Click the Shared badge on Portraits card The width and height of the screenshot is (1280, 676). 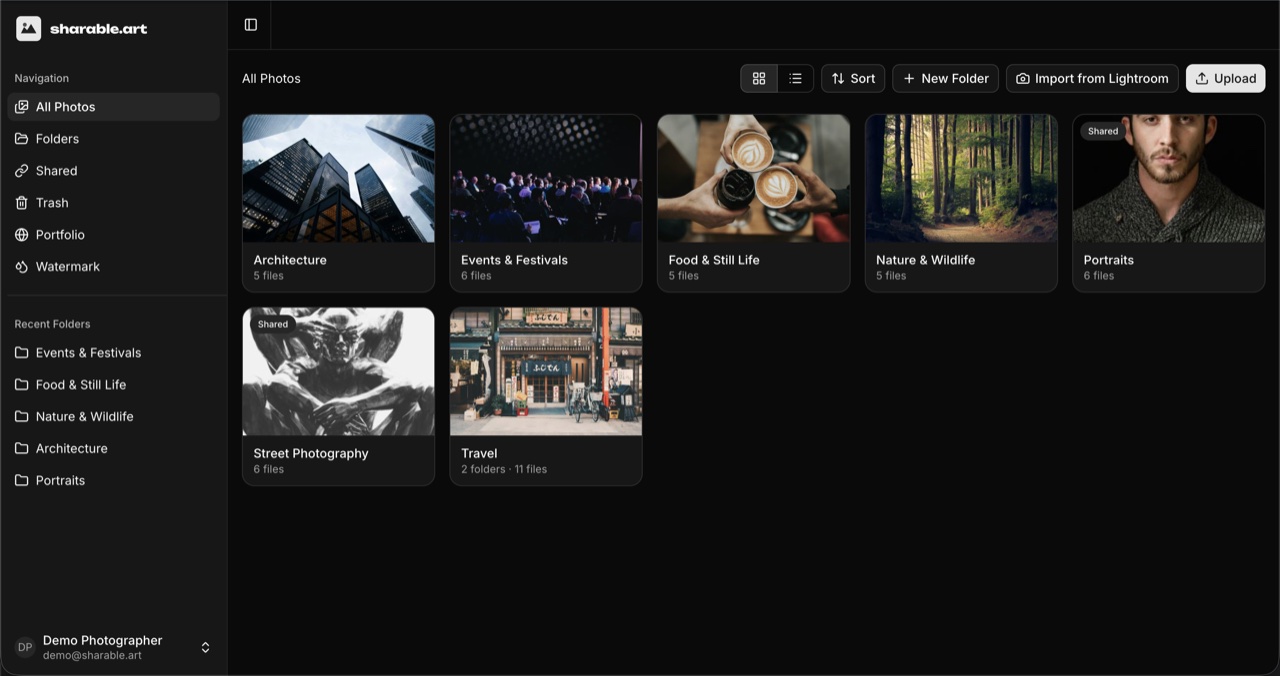[x=1103, y=131]
